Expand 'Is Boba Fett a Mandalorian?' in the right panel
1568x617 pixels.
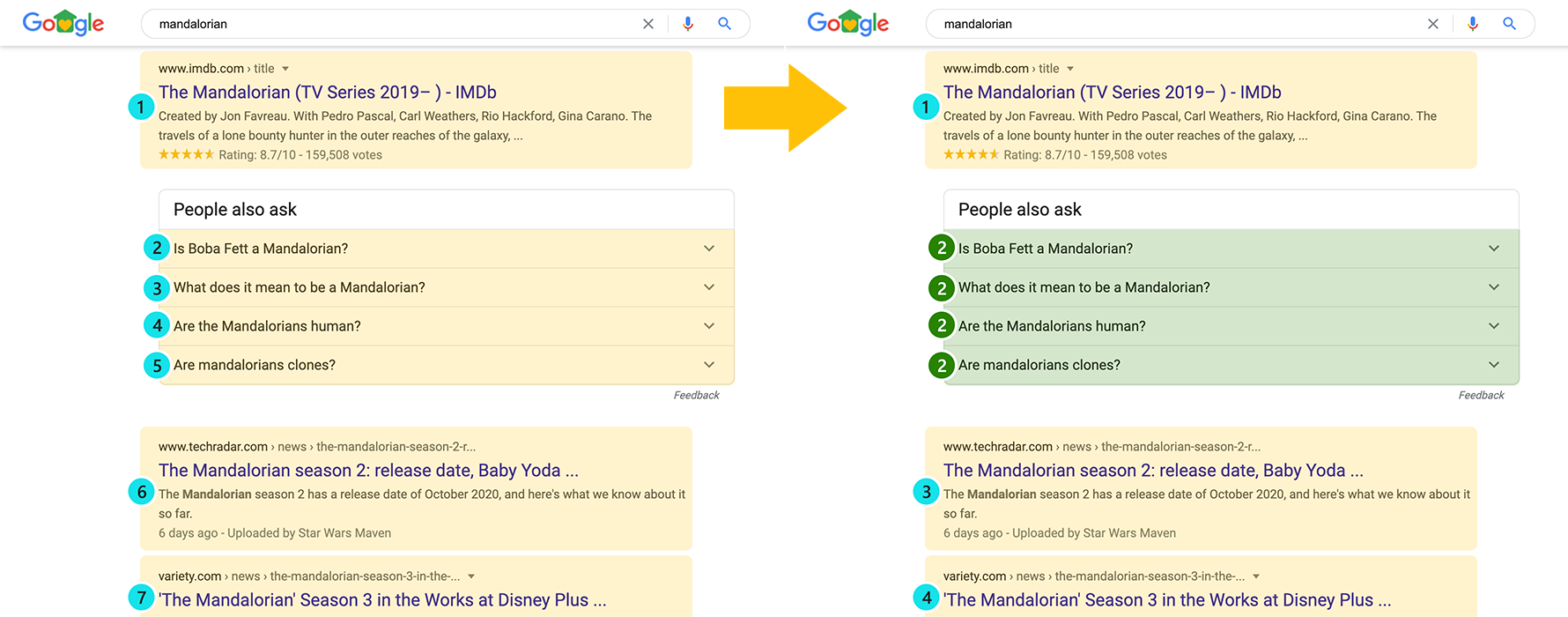pos(1231,249)
